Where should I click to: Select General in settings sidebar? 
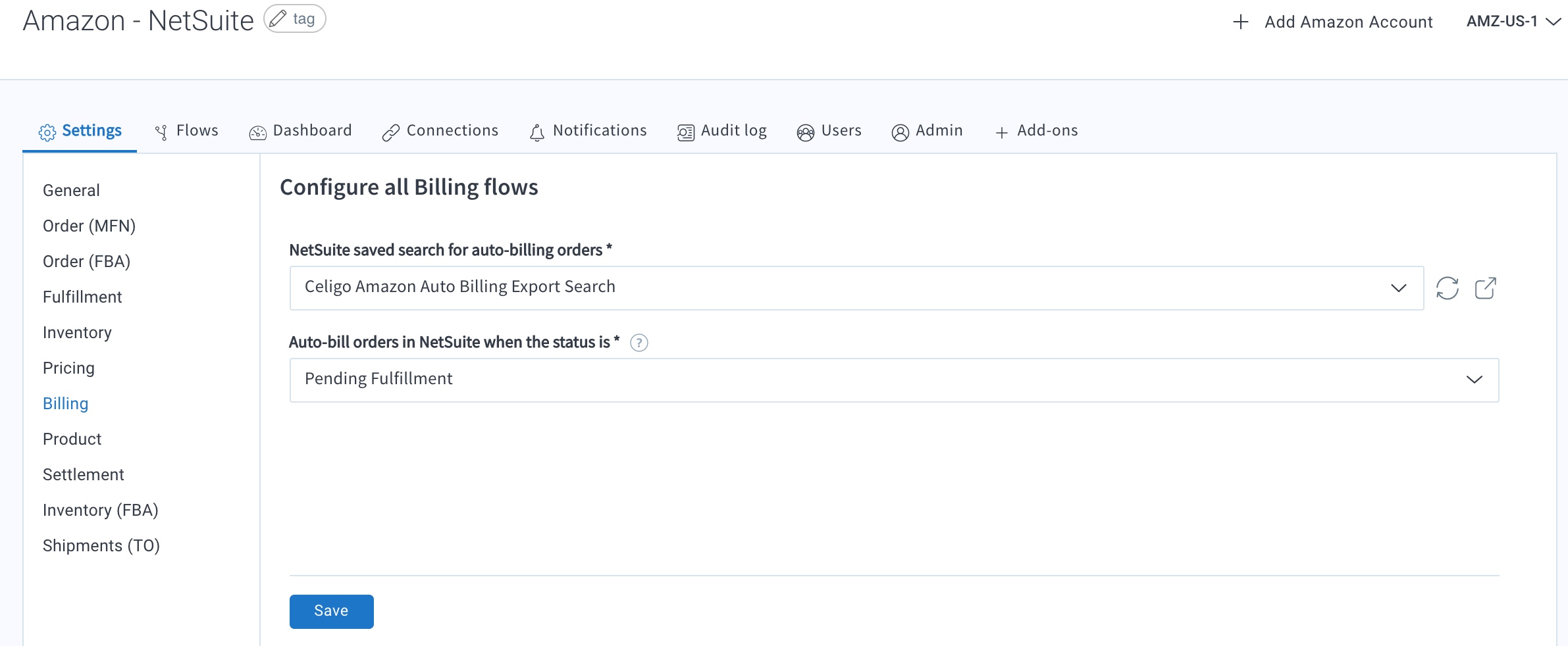coord(71,190)
